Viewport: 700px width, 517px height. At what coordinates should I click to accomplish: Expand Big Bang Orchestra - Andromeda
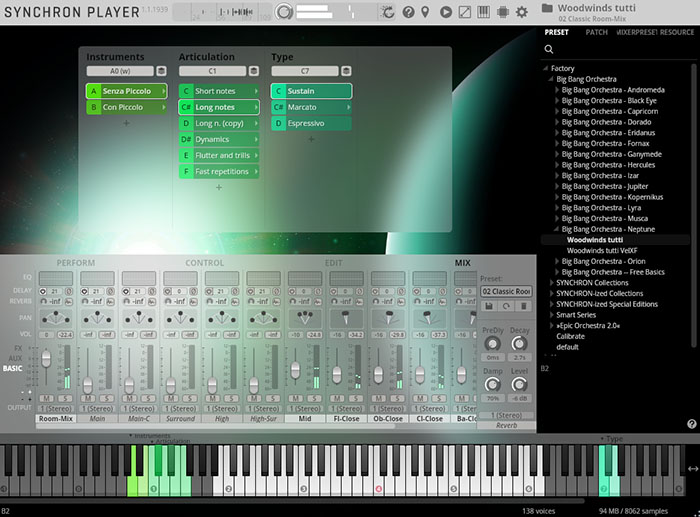557,90
